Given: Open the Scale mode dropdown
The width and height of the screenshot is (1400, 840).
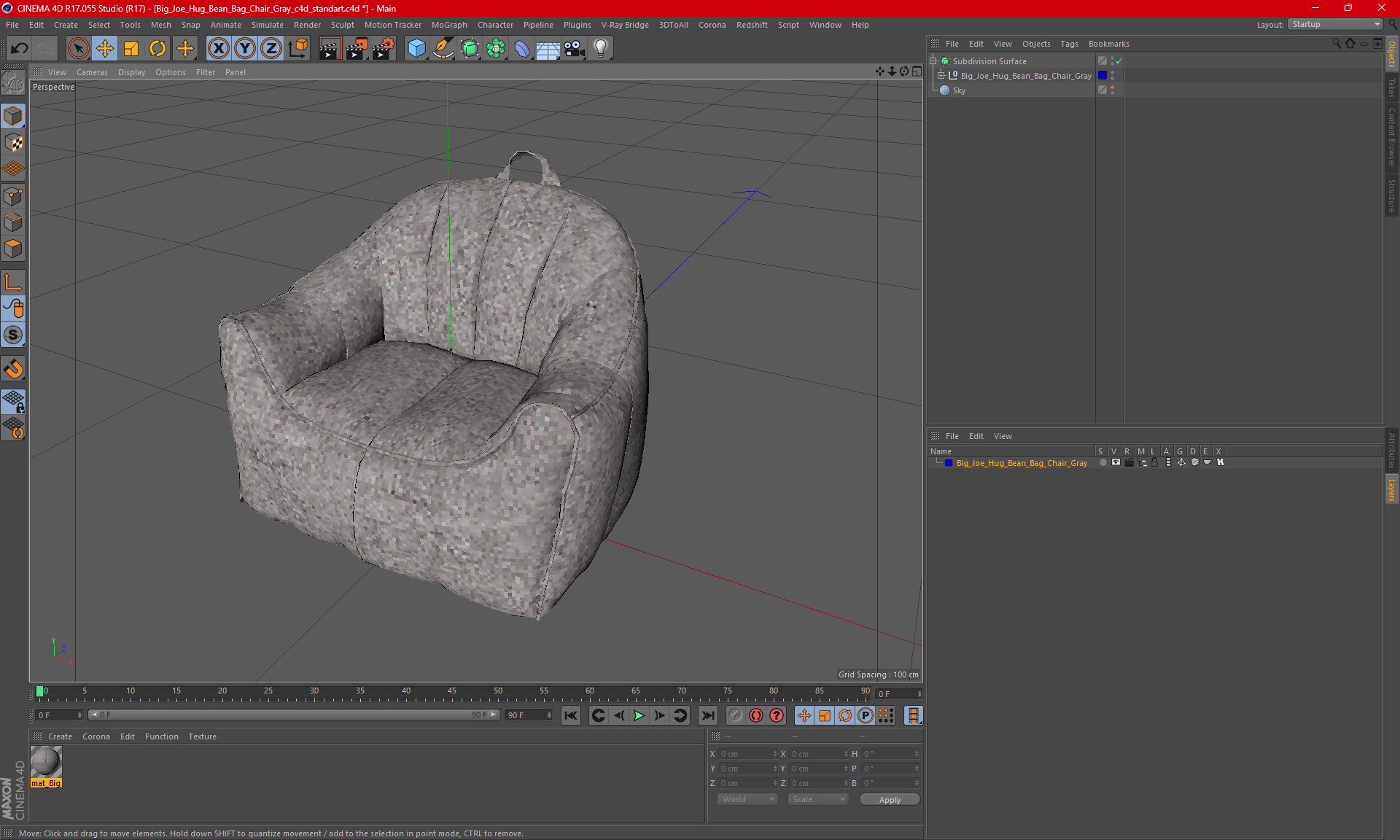Looking at the screenshot, I should point(818,799).
